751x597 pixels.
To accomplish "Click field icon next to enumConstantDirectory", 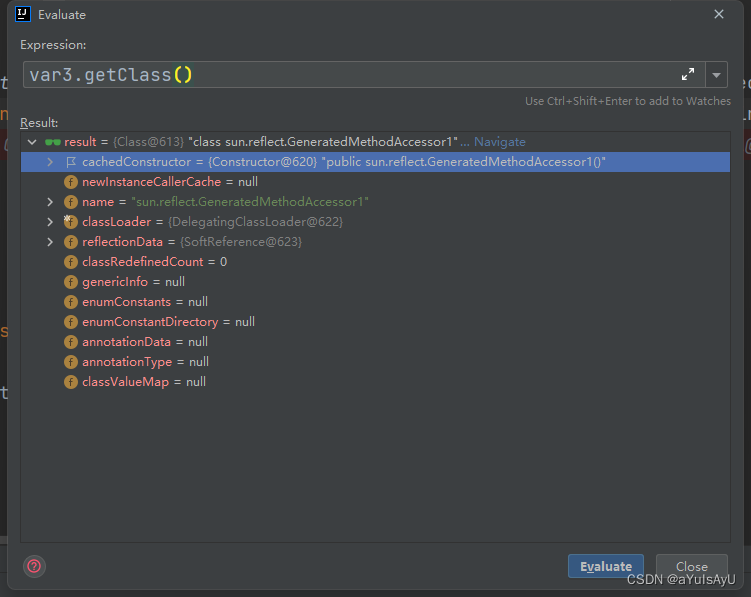I will tap(71, 322).
